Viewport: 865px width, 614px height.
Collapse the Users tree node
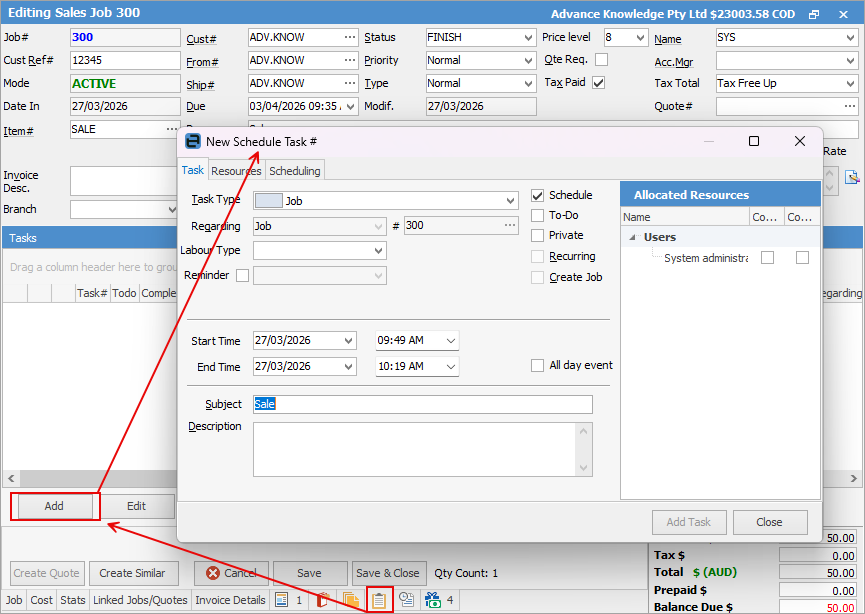[632, 238]
